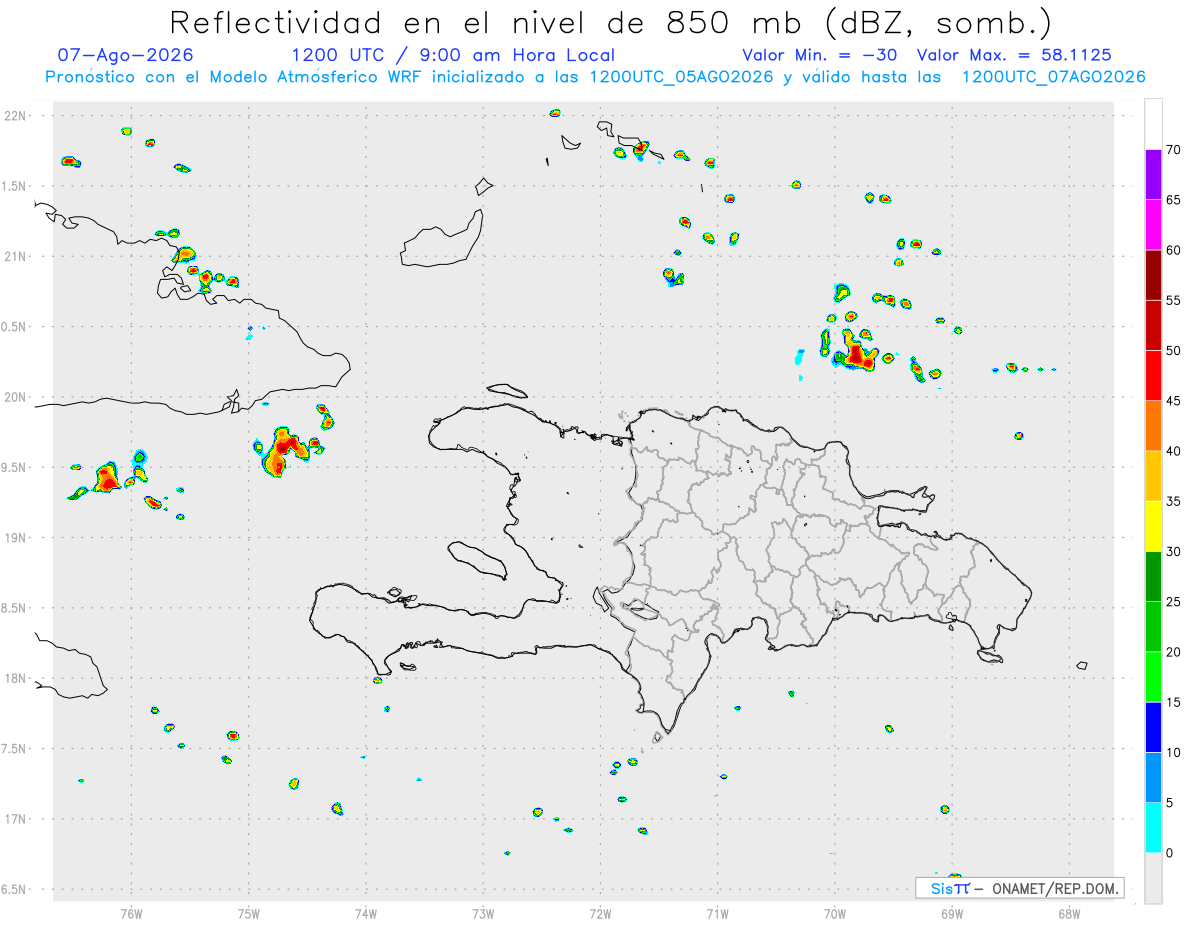Select the dark red 50–55 dBZ colorbar segment
Screen dimensions: 1200x927
point(1153,325)
